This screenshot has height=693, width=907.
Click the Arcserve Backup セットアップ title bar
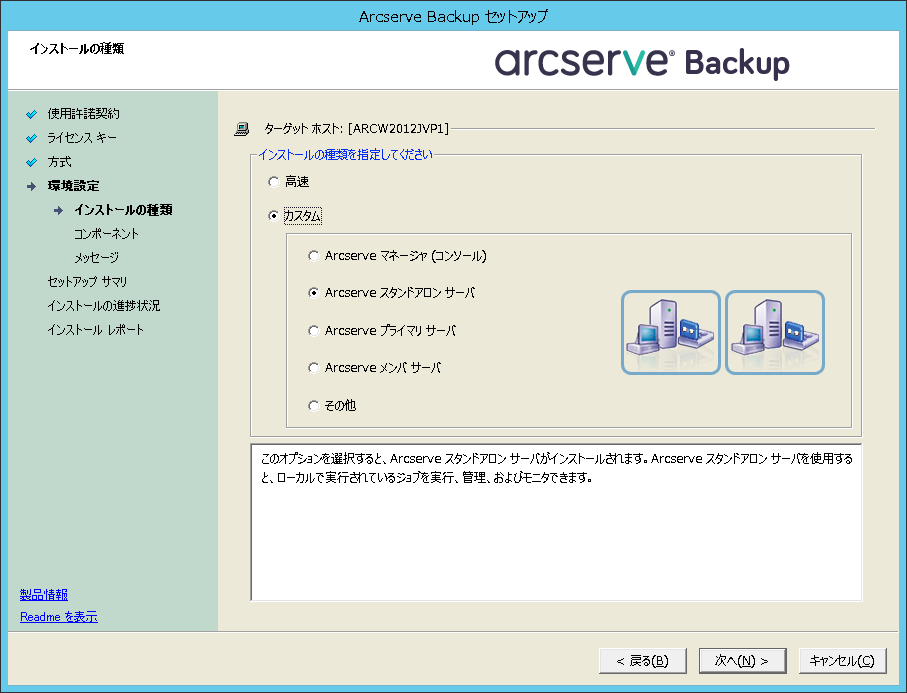(x=454, y=16)
